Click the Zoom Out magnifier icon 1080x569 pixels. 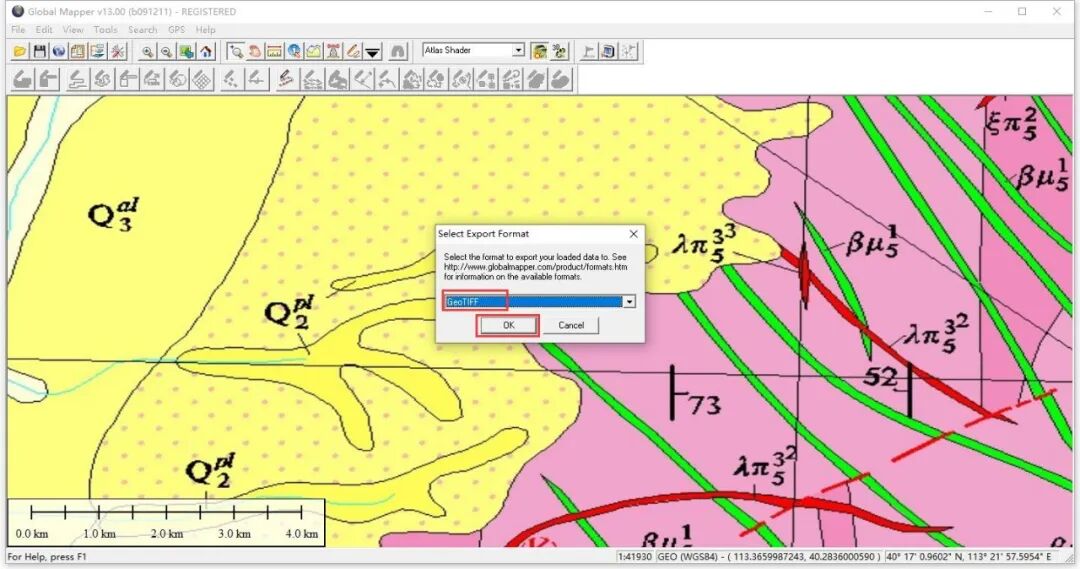[x=167, y=51]
